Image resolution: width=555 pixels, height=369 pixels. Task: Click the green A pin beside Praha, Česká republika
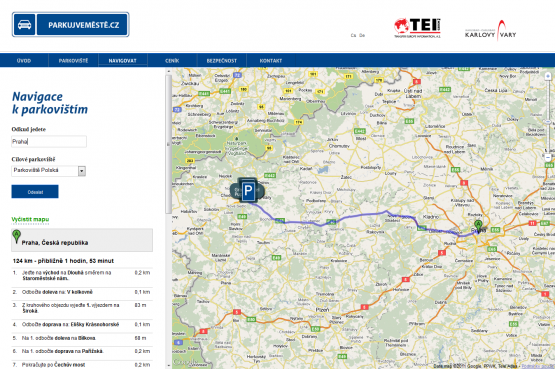pos(16,236)
